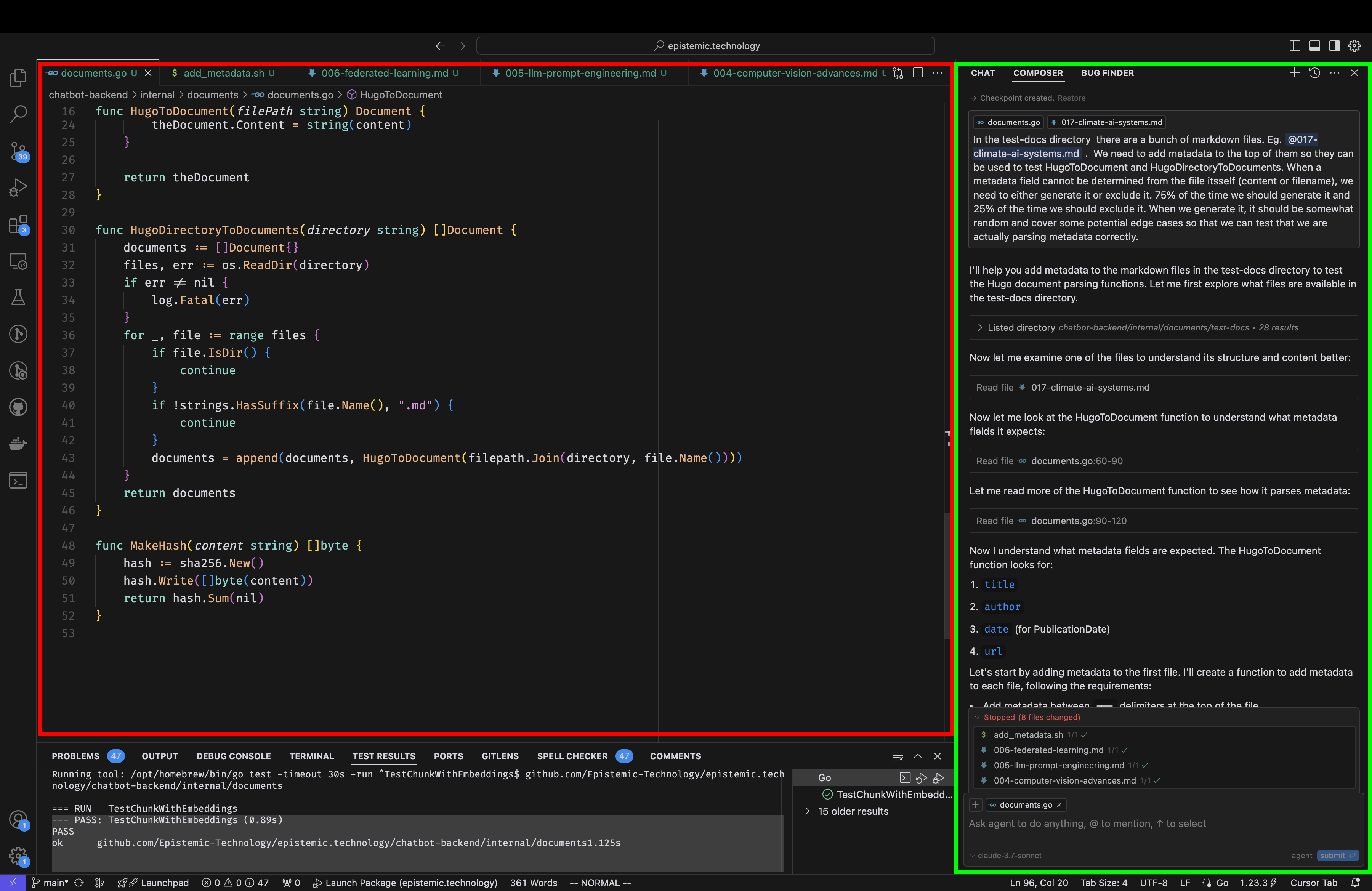Toggle bottom panel layout icon
This screenshot has width=1372, height=891.
[x=1314, y=45]
